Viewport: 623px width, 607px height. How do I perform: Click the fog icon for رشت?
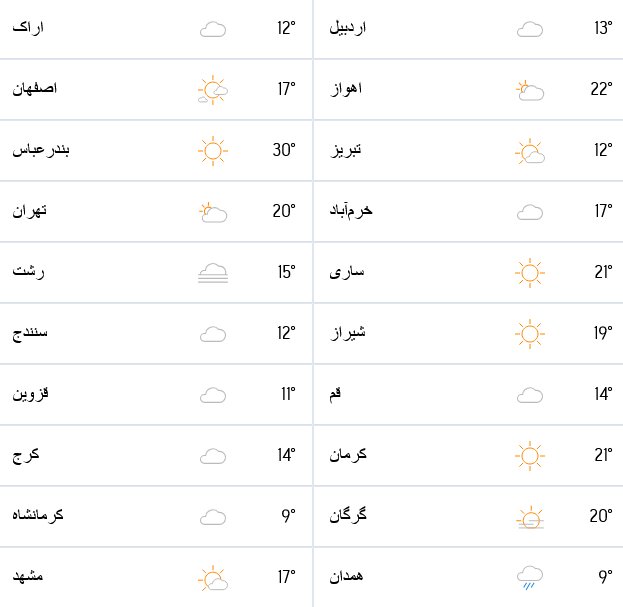pyautogui.click(x=213, y=272)
